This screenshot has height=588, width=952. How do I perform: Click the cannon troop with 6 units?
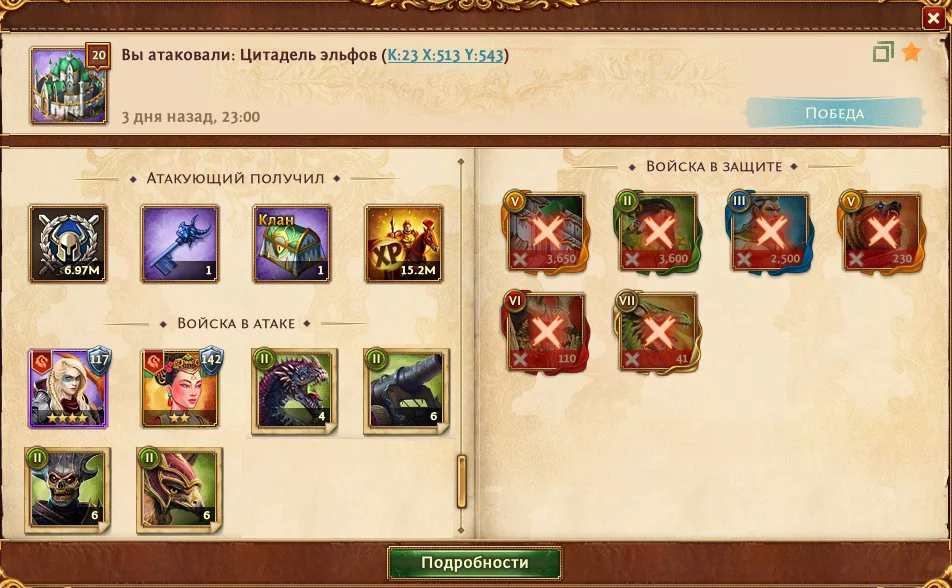(406, 391)
